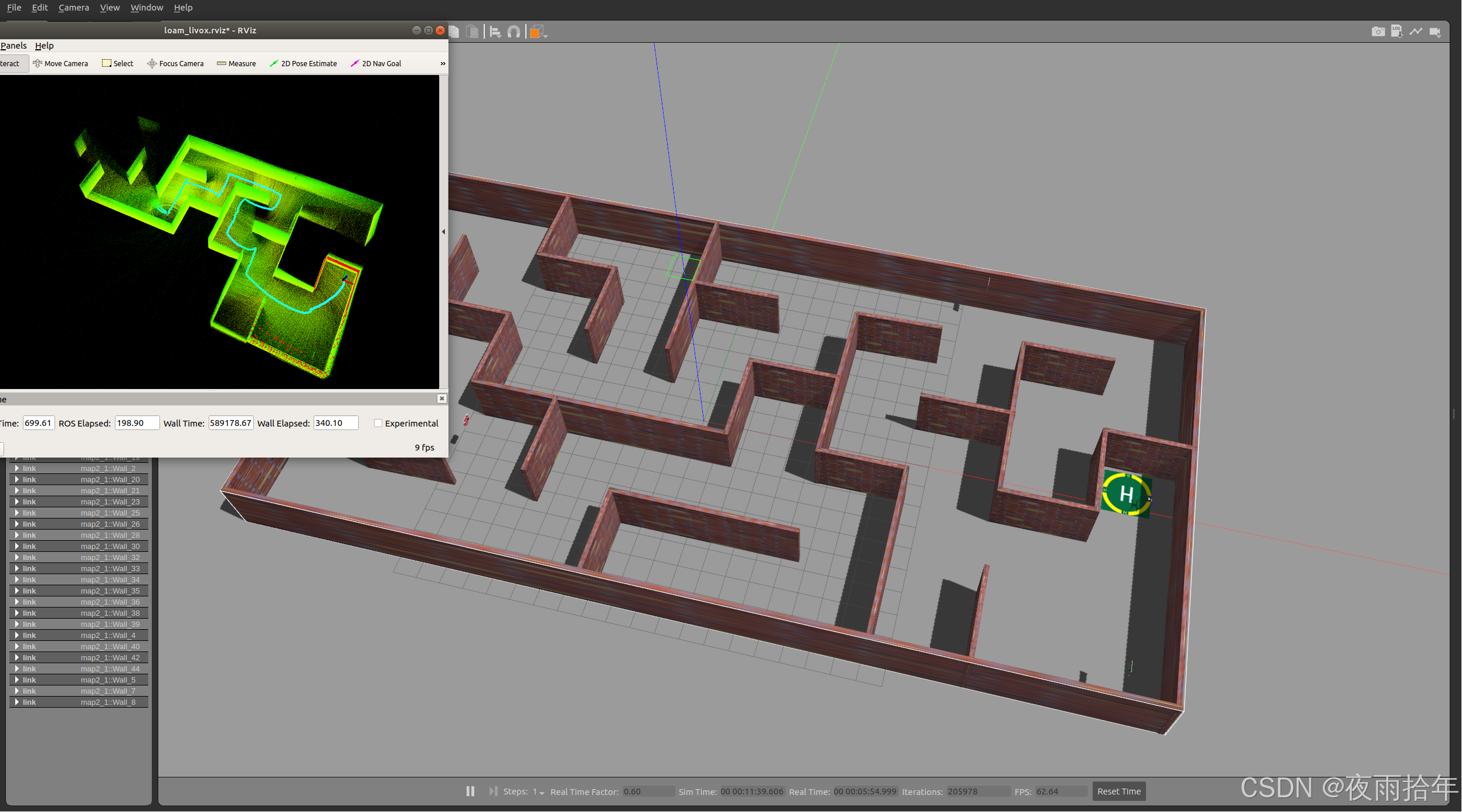
Task: Toggle the Experimental checkbox
Action: [378, 423]
